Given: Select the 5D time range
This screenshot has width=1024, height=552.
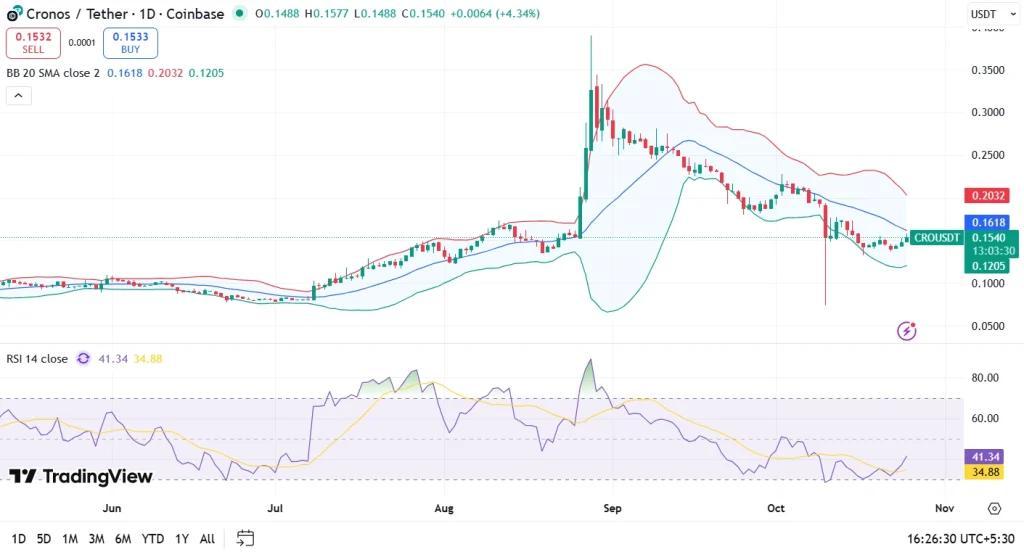Looking at the screenshot, I should click(x=44, y=538).
